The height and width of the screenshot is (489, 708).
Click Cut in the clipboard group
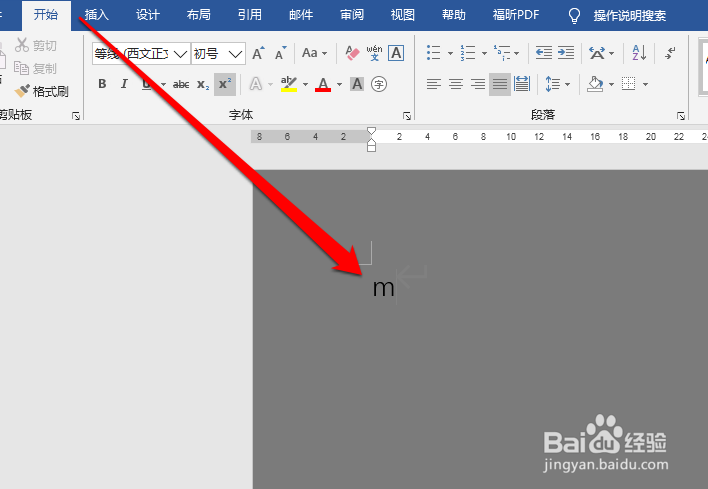36,45
